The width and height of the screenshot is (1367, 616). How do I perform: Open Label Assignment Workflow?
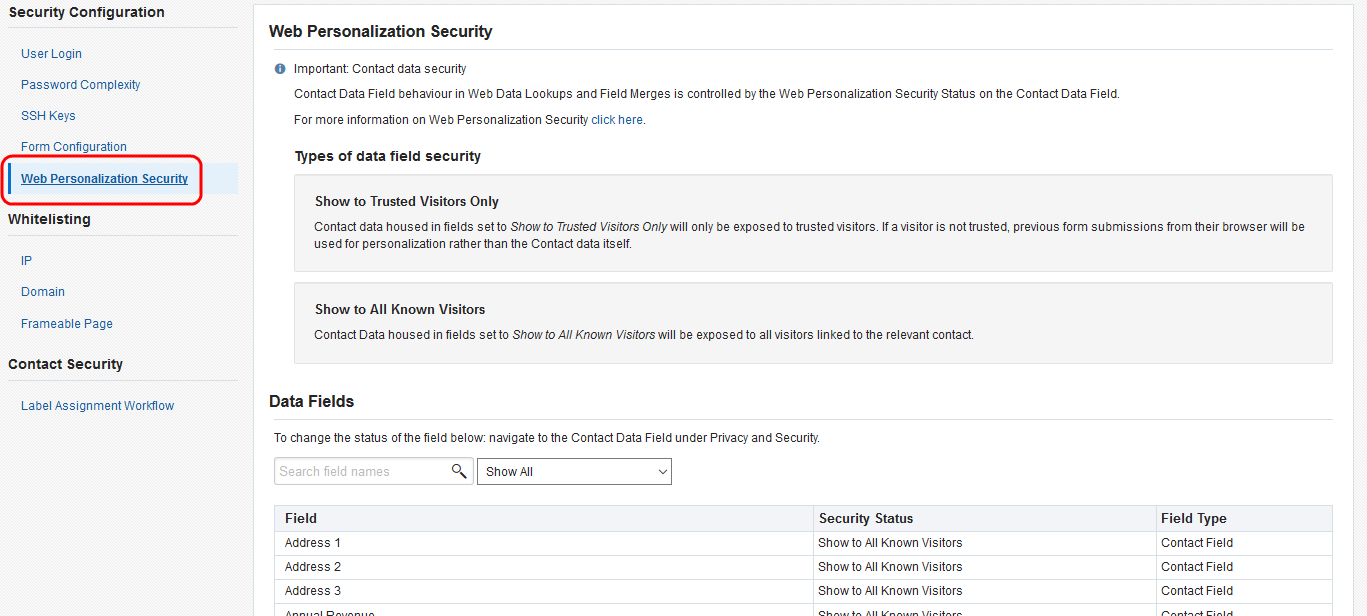click(x=97, y=406)
